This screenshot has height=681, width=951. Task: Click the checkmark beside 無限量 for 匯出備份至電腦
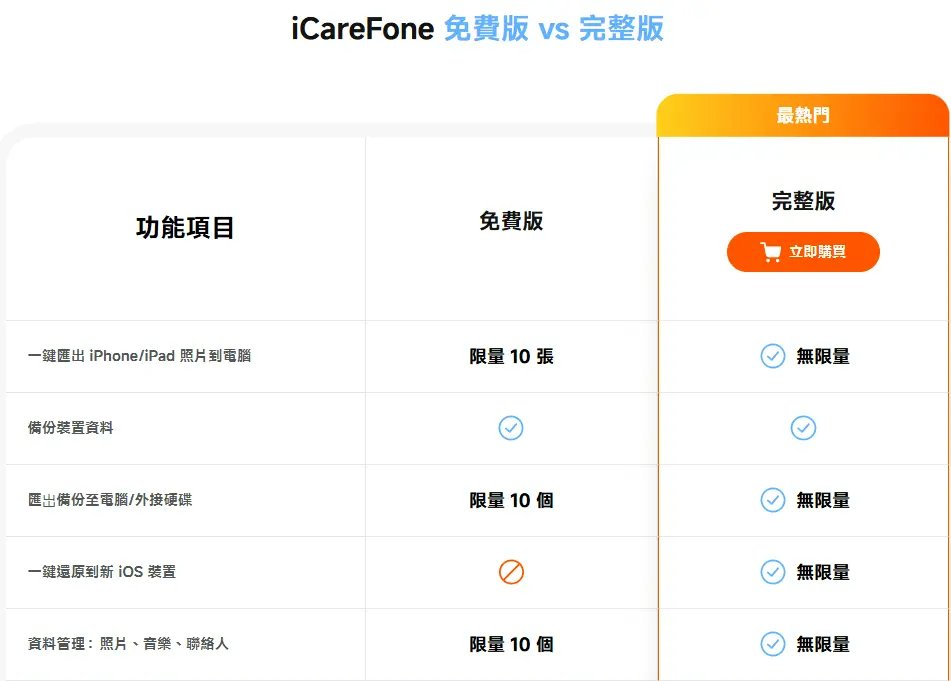pos(771,500)
